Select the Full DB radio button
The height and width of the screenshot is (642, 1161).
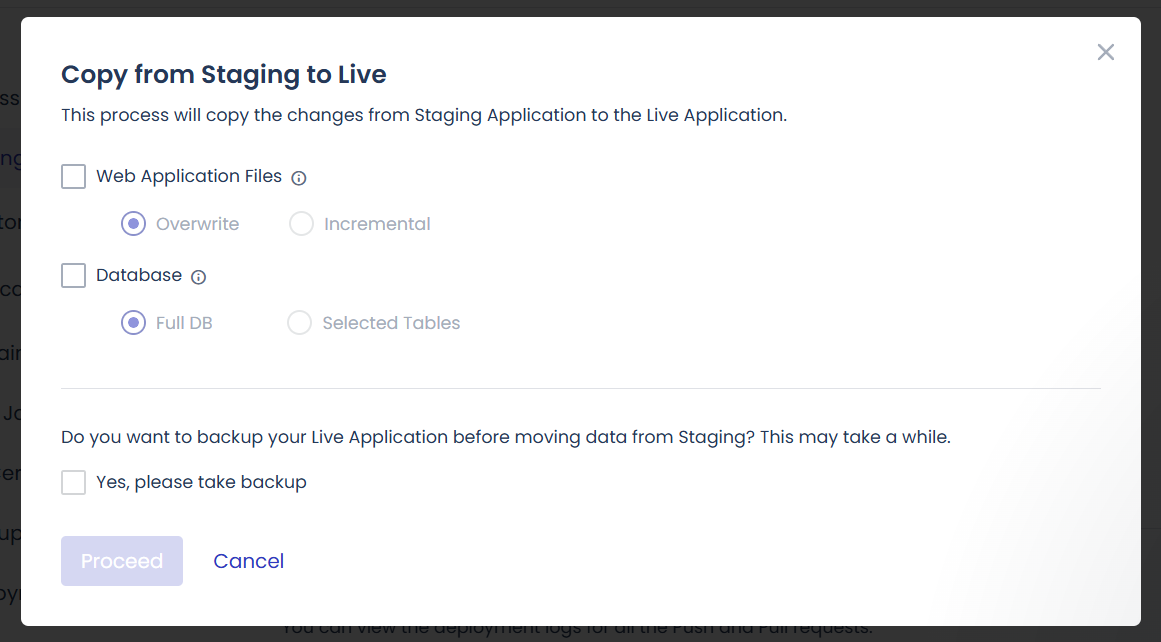click(133, 323)
